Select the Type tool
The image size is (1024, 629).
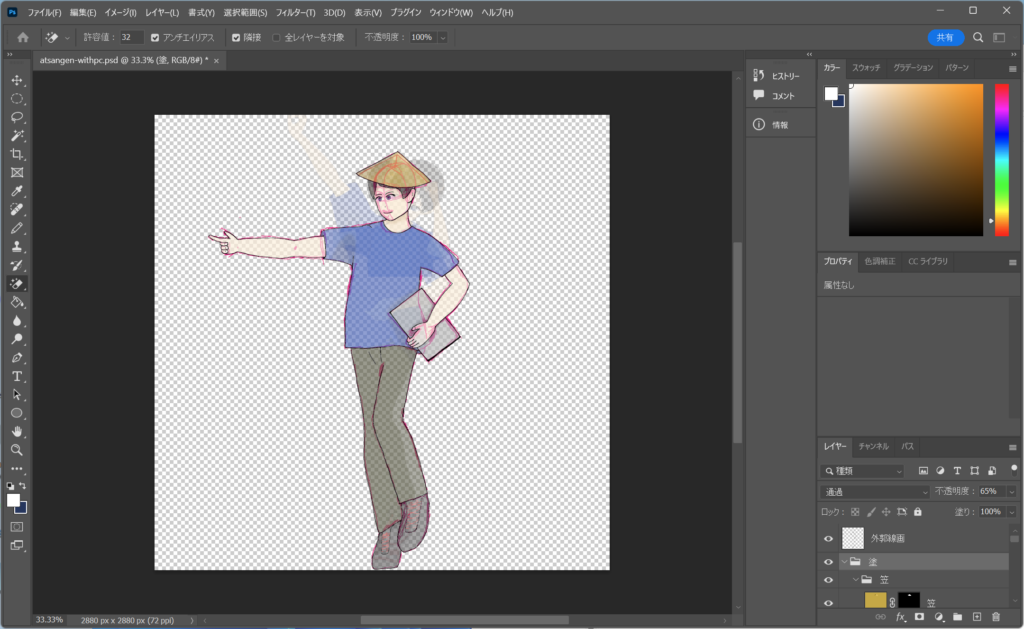click(x=17, y=376)
